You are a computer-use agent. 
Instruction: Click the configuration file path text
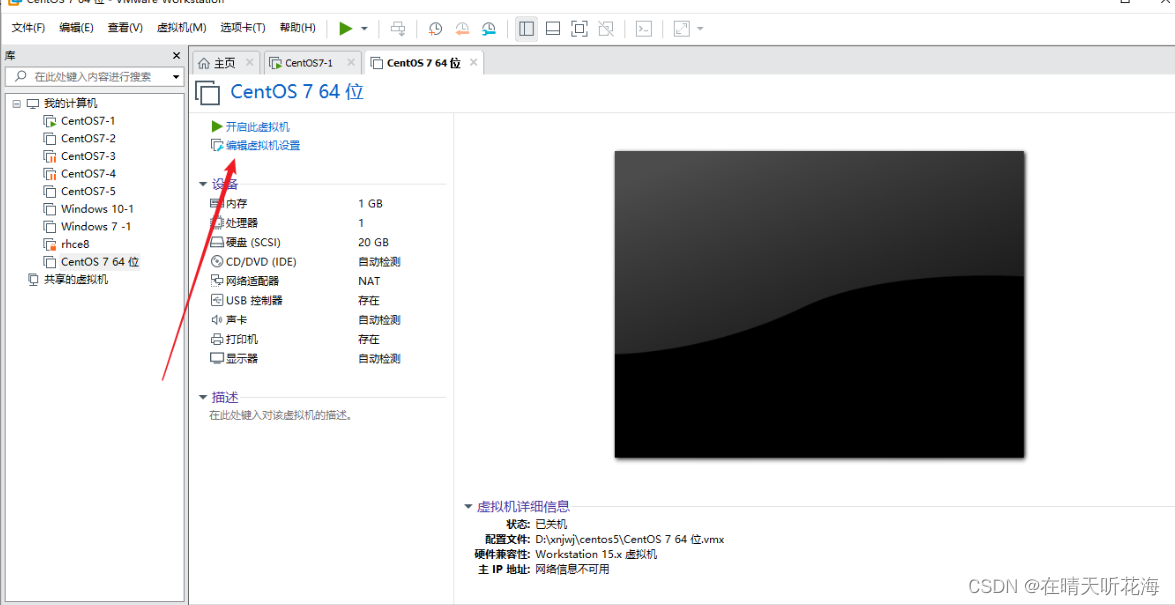click(629, 539)
